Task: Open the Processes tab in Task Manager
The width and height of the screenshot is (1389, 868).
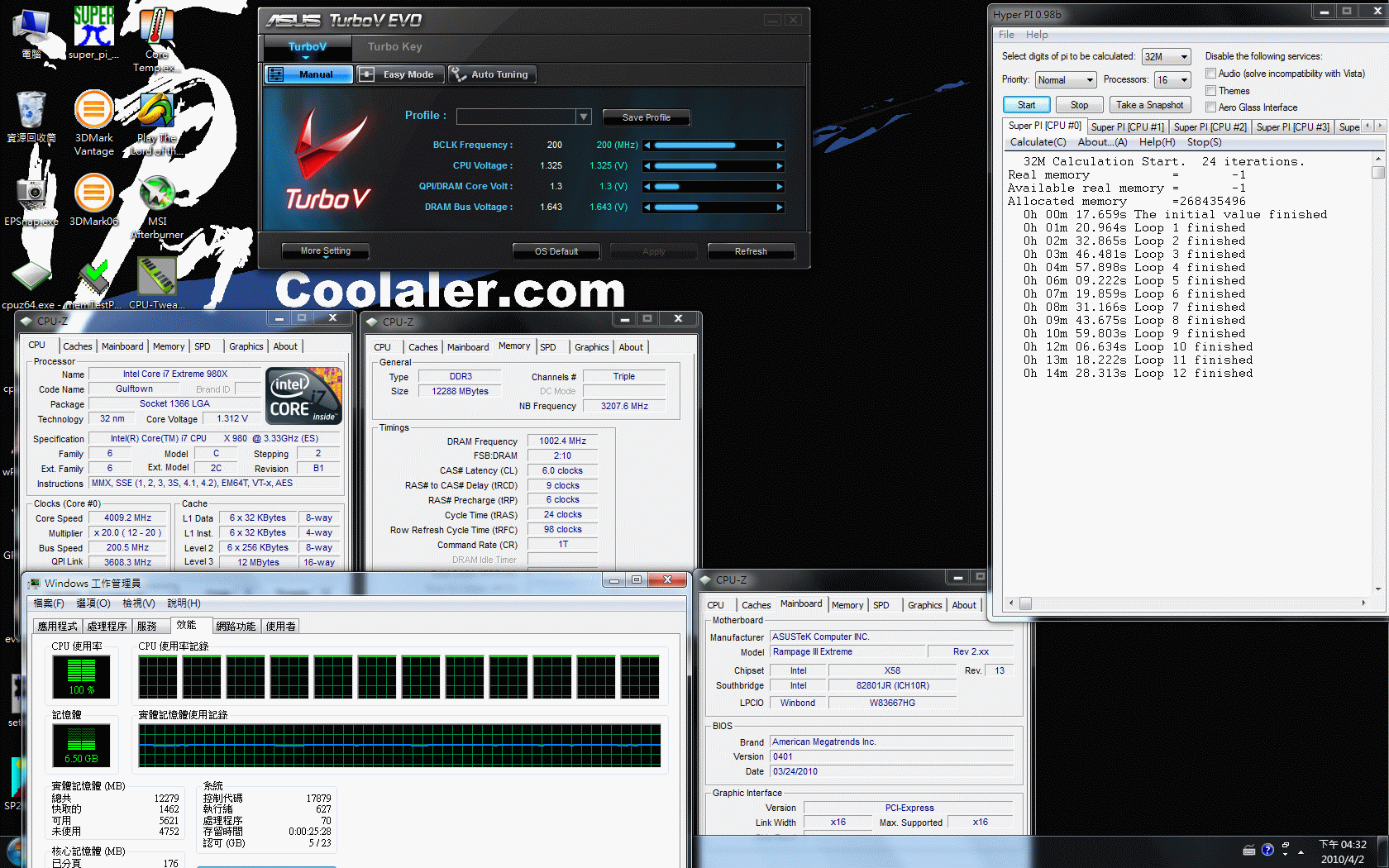Action: pyautogui.click(x=107, y=627)
